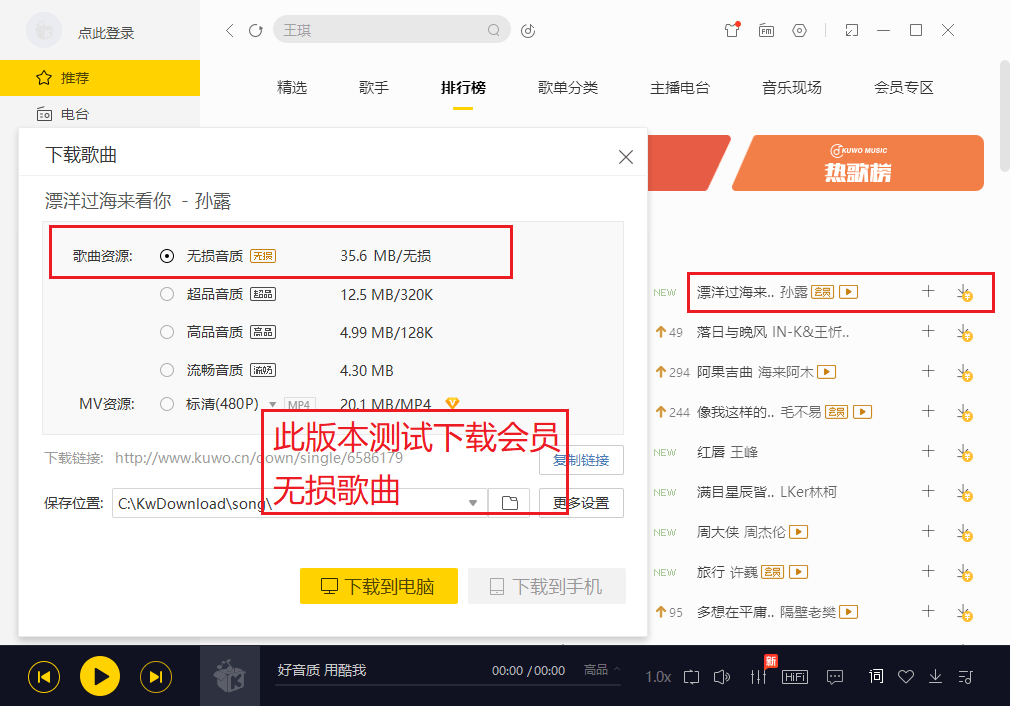Click the right-side vertical scrollbar

coord(1004,116)
